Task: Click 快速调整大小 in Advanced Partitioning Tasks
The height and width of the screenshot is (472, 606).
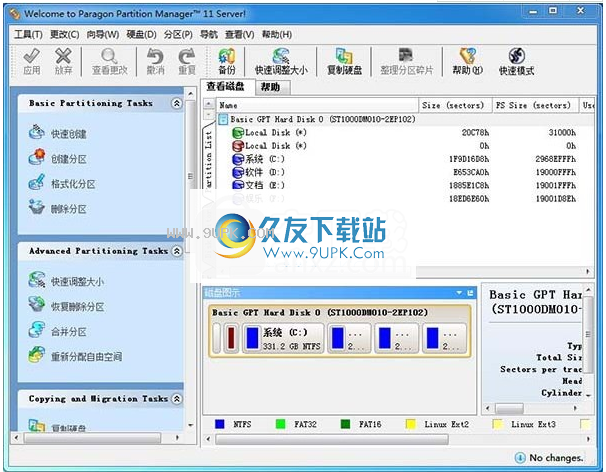Action: pos(77,281)
